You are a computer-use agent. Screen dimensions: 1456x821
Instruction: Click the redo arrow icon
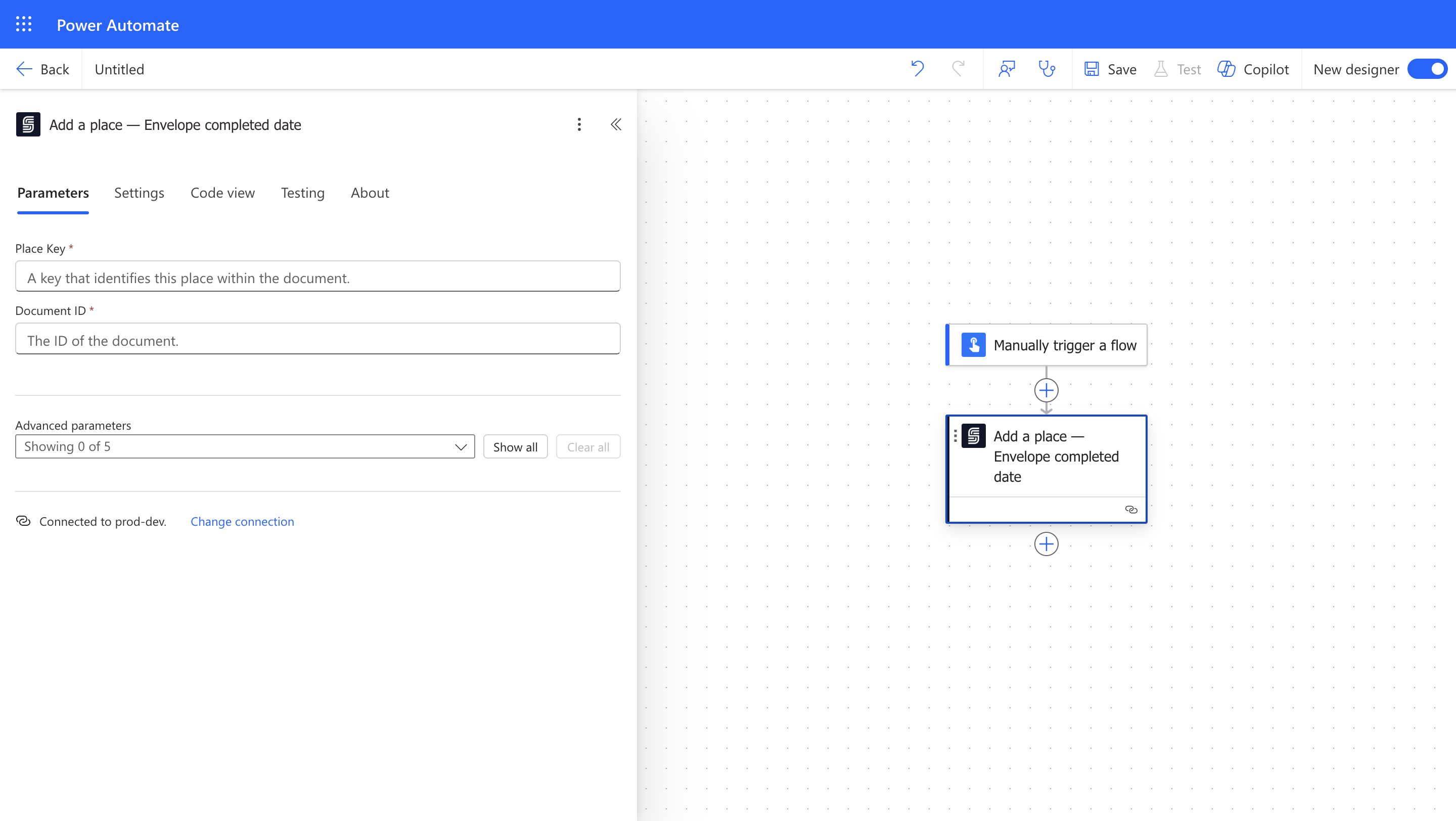[x=958, y=69]
